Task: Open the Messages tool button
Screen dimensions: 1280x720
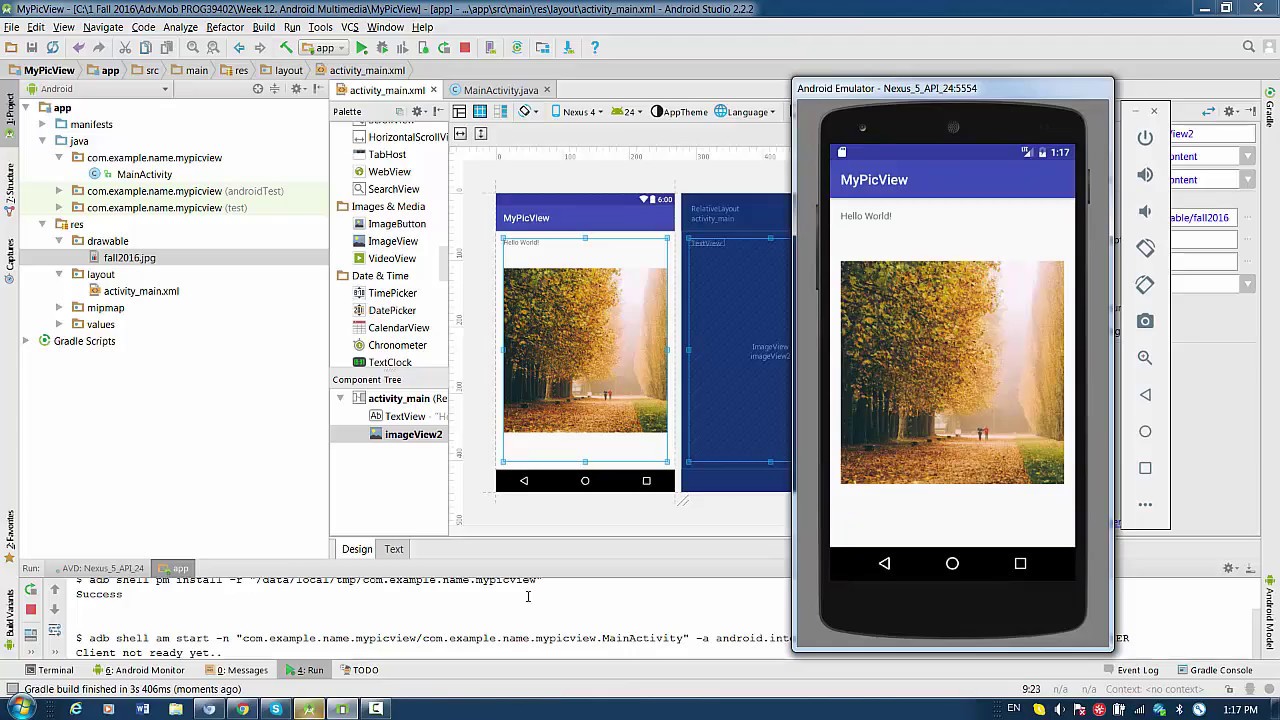Action: pos(236,670)
